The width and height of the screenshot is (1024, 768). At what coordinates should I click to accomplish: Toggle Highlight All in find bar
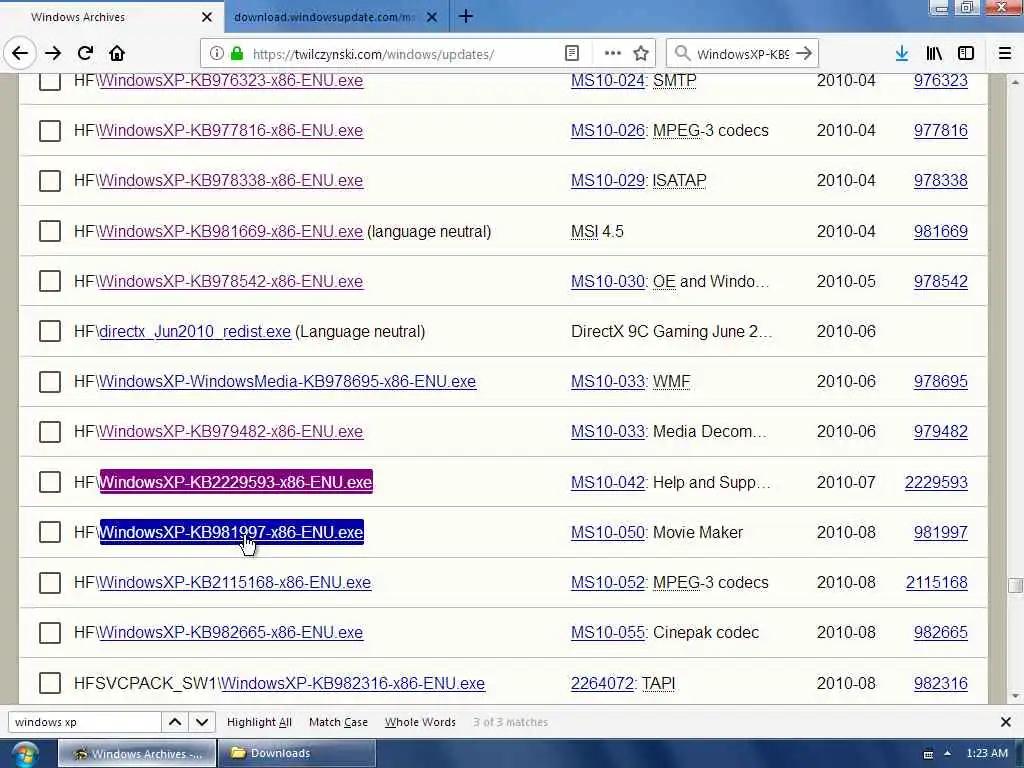(259, 722)
